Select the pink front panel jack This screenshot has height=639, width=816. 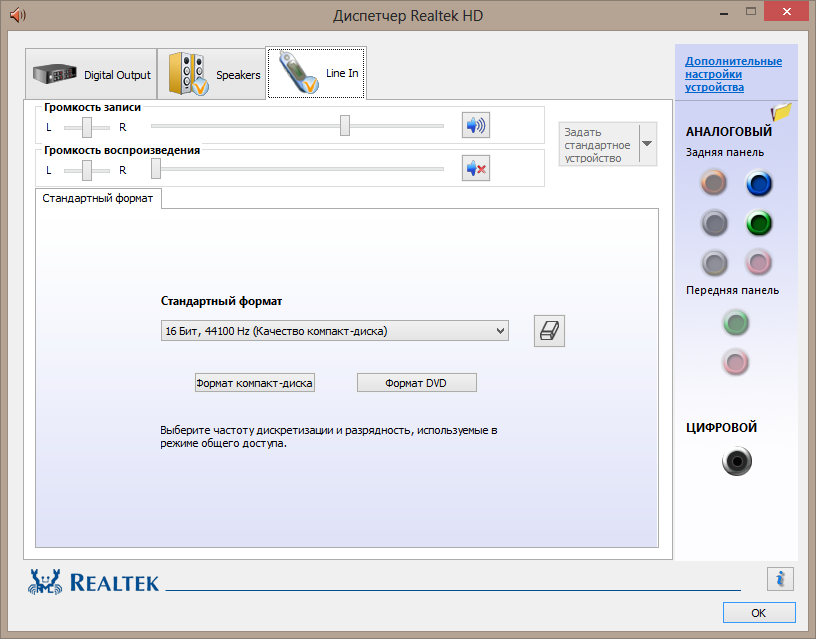coord(735,362)
